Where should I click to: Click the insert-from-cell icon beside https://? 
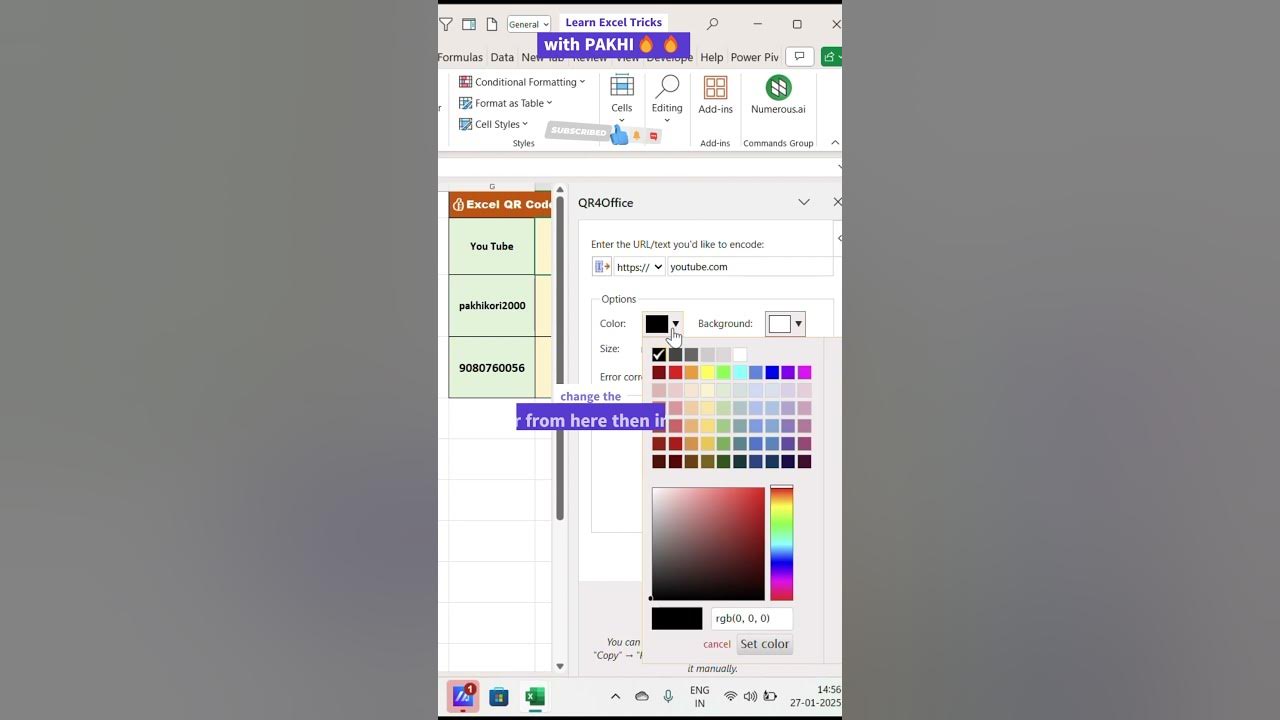(x=601, y=267)
